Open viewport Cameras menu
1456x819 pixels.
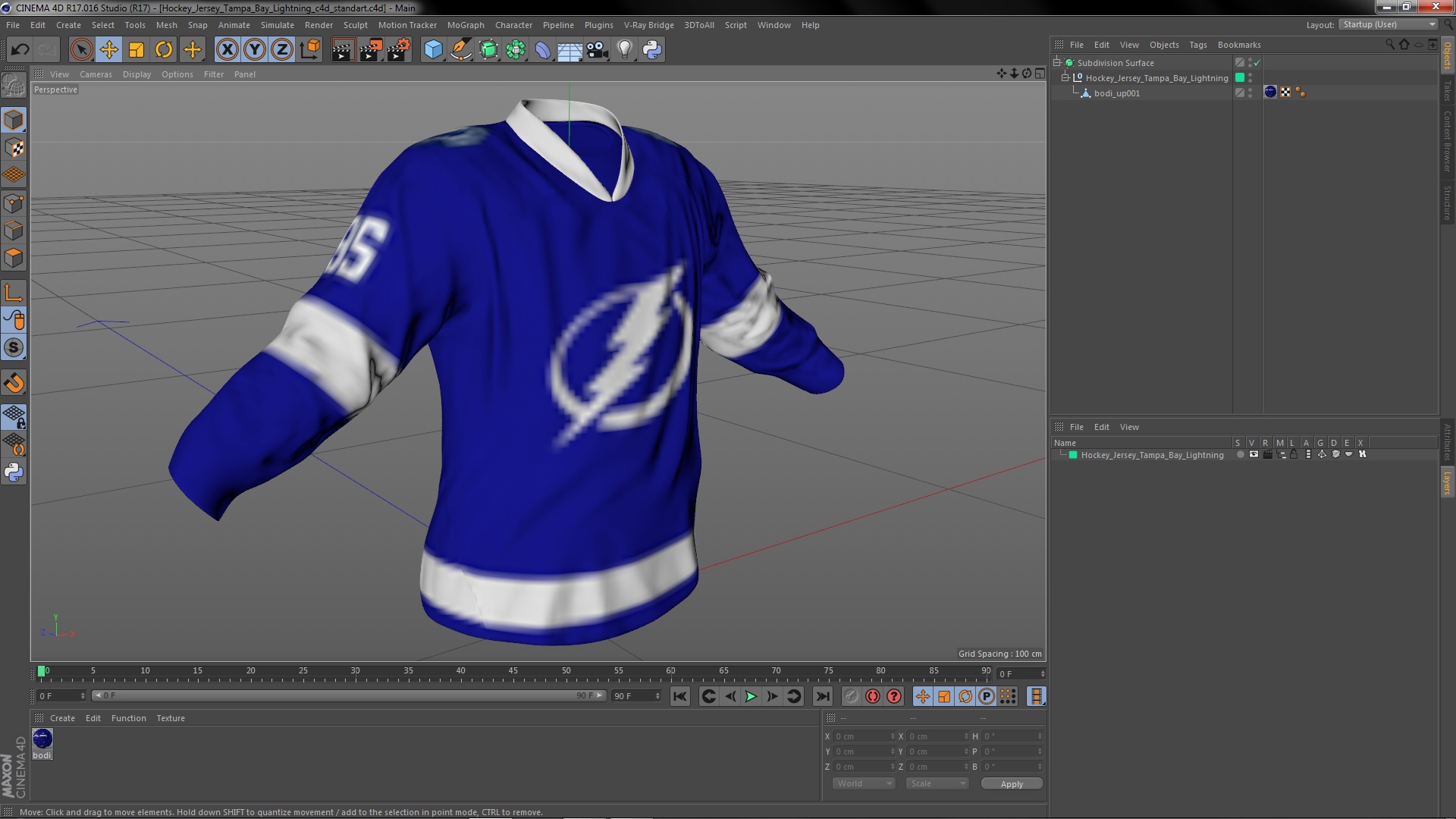[x=96, y=74]
